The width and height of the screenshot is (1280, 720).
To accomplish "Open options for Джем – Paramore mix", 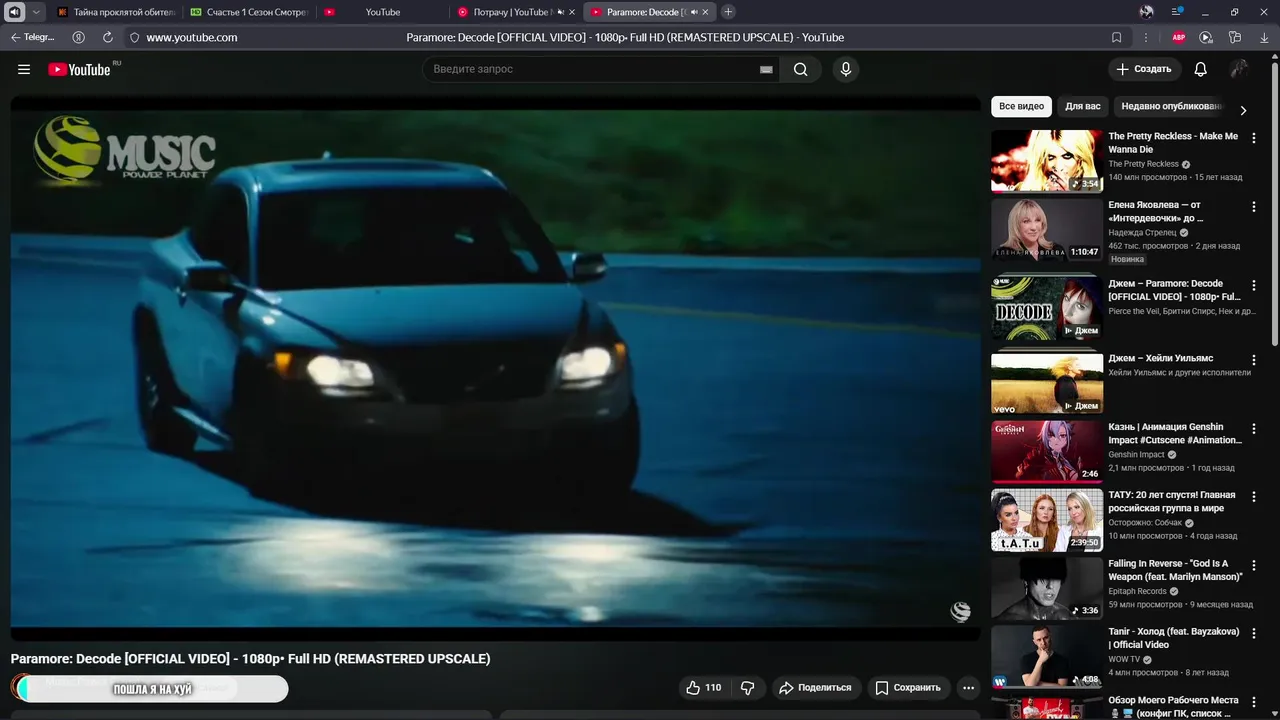I will pyautogui.click(x=1254, y=285).
